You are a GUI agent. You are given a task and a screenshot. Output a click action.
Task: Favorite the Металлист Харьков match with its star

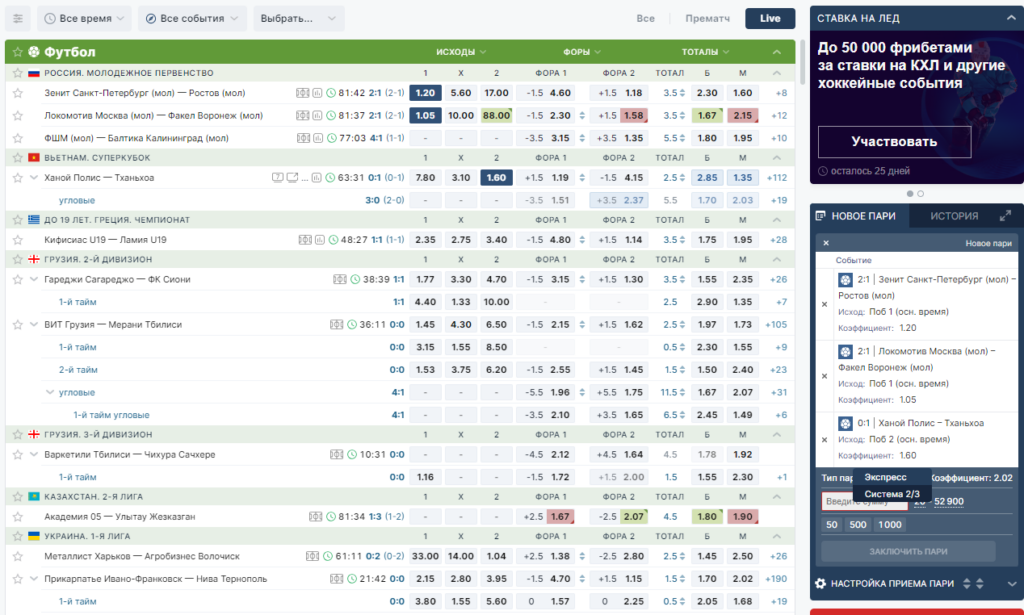pos(18,556)
